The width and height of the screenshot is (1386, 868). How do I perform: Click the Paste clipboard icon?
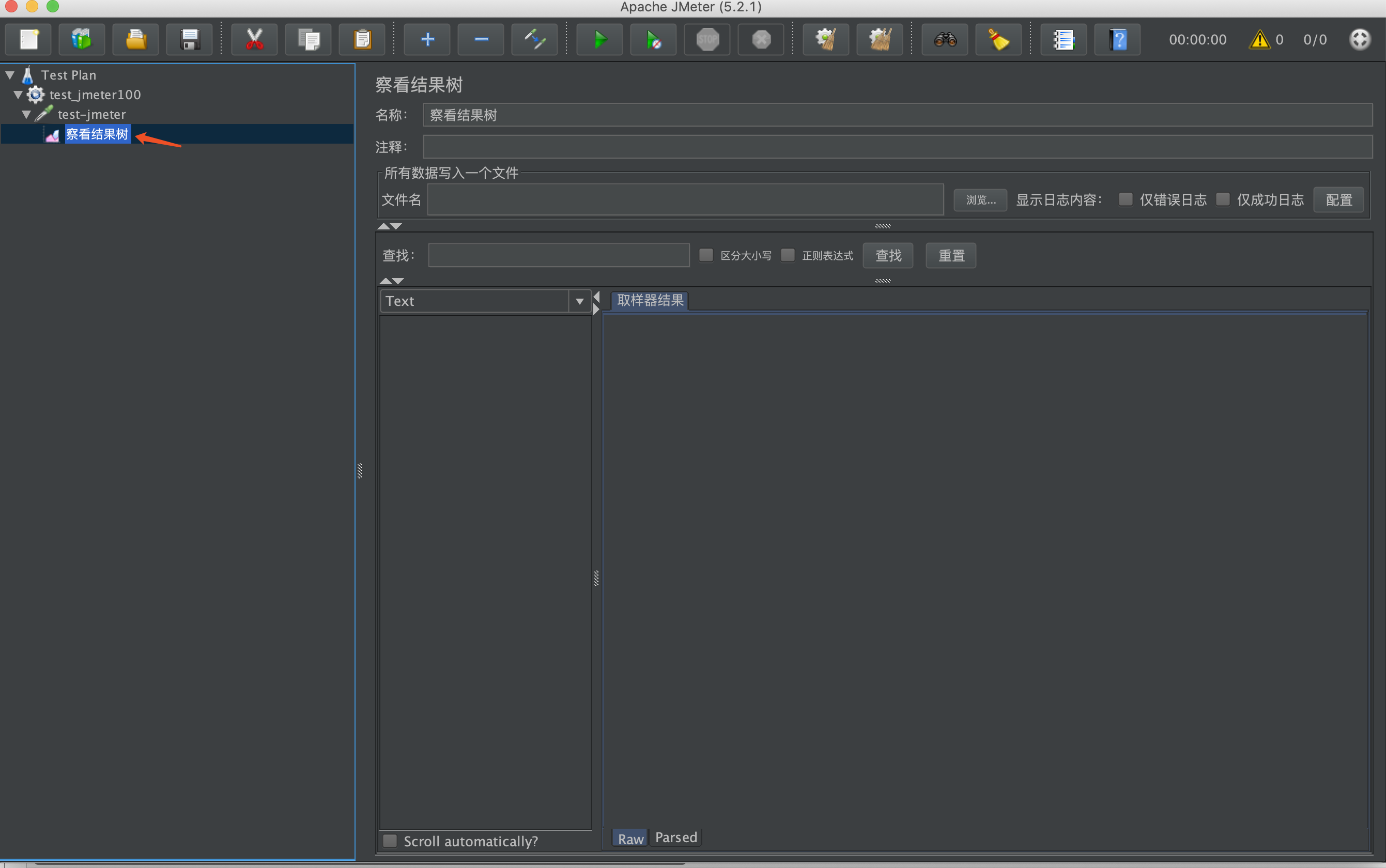[362, 40]
